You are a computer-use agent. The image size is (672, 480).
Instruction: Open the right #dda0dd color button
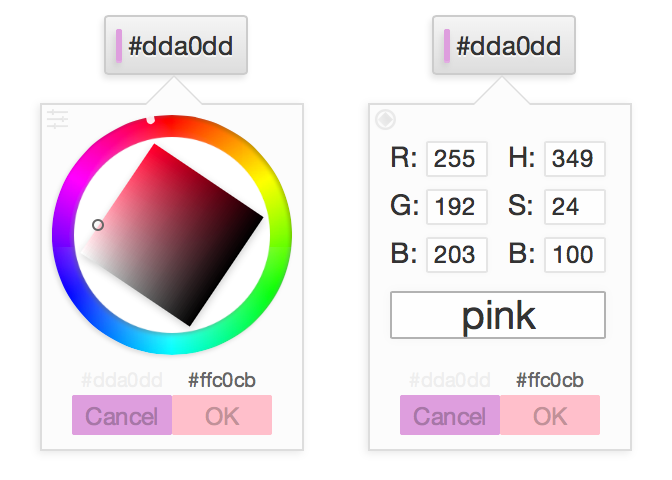(x=504, y=45)
